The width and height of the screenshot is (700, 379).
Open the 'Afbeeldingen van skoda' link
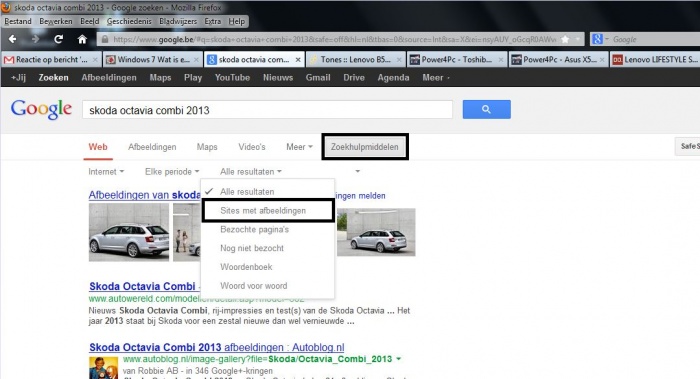coord(144,195)
